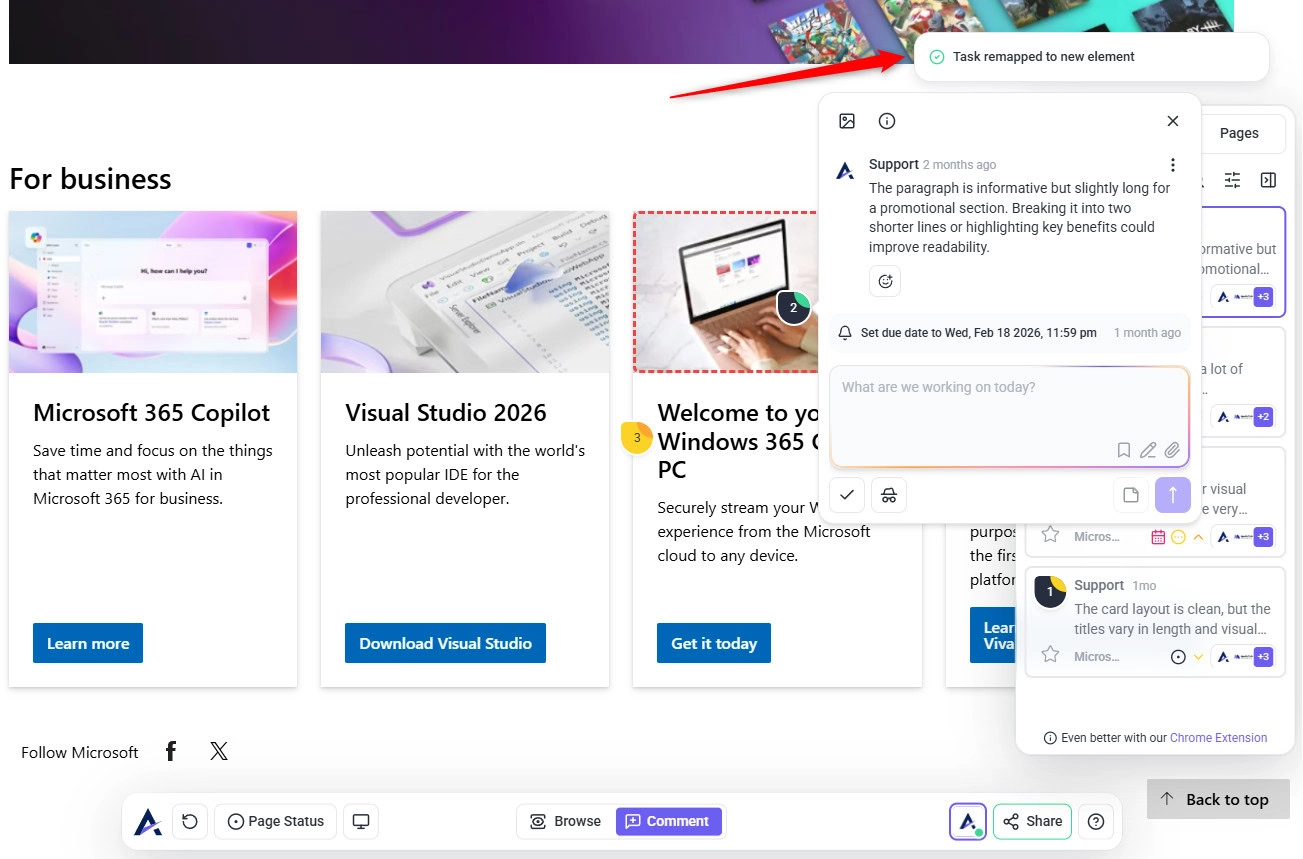Mark the task resolved with the checkmark button

[847, 494]
